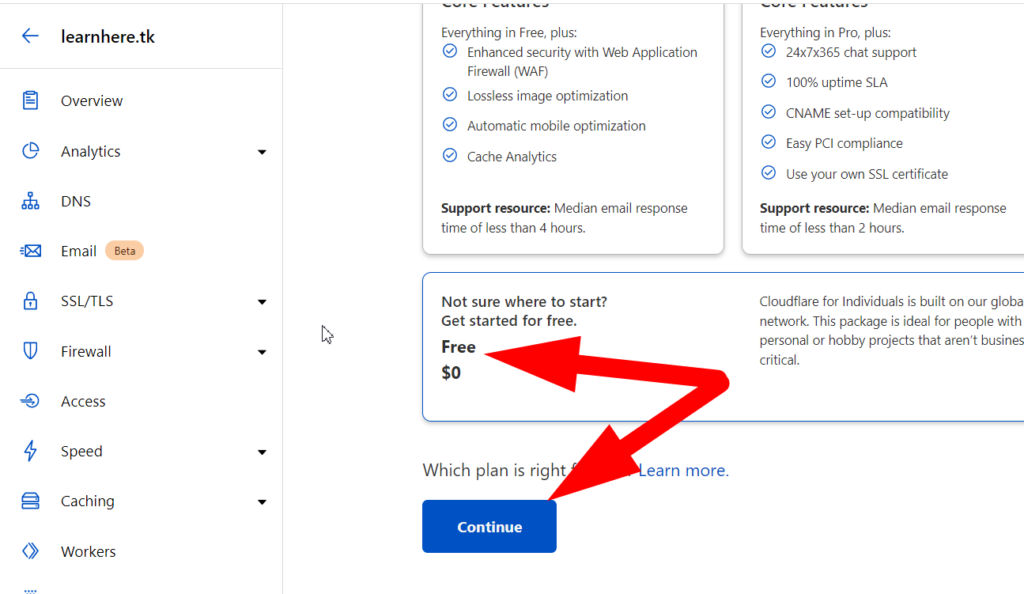
Task: Expand the SSL/TLS submenu arrow
Action: pos(262,302)
